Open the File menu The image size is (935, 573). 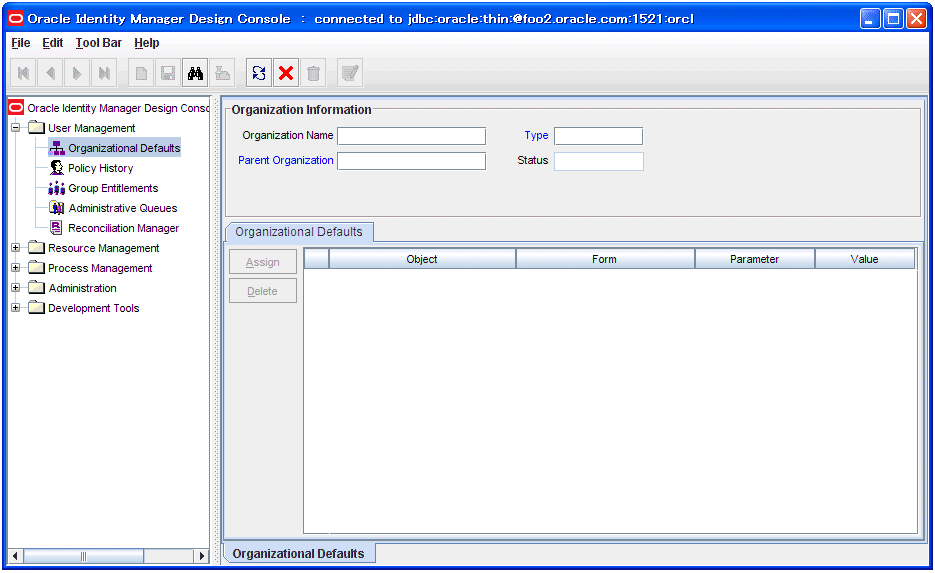[20, 43]
